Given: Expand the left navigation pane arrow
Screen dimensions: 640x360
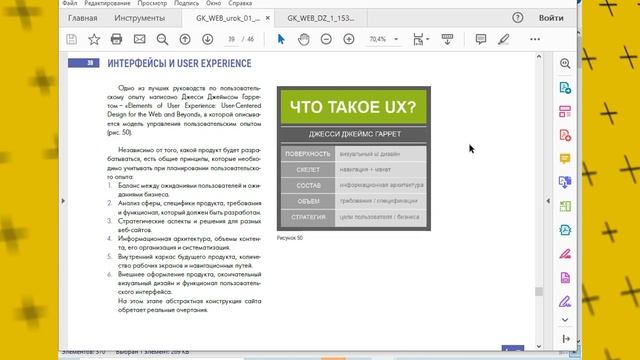Looking at the screenshot, I should click(63, 201).
